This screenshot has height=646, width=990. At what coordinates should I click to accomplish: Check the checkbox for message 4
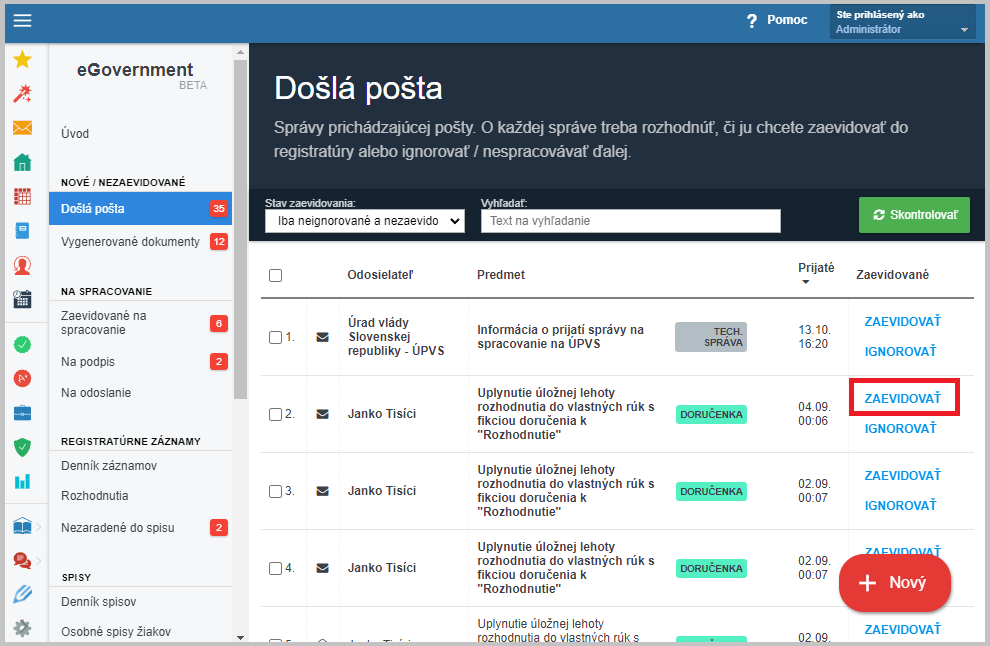(x=275, y=568)
